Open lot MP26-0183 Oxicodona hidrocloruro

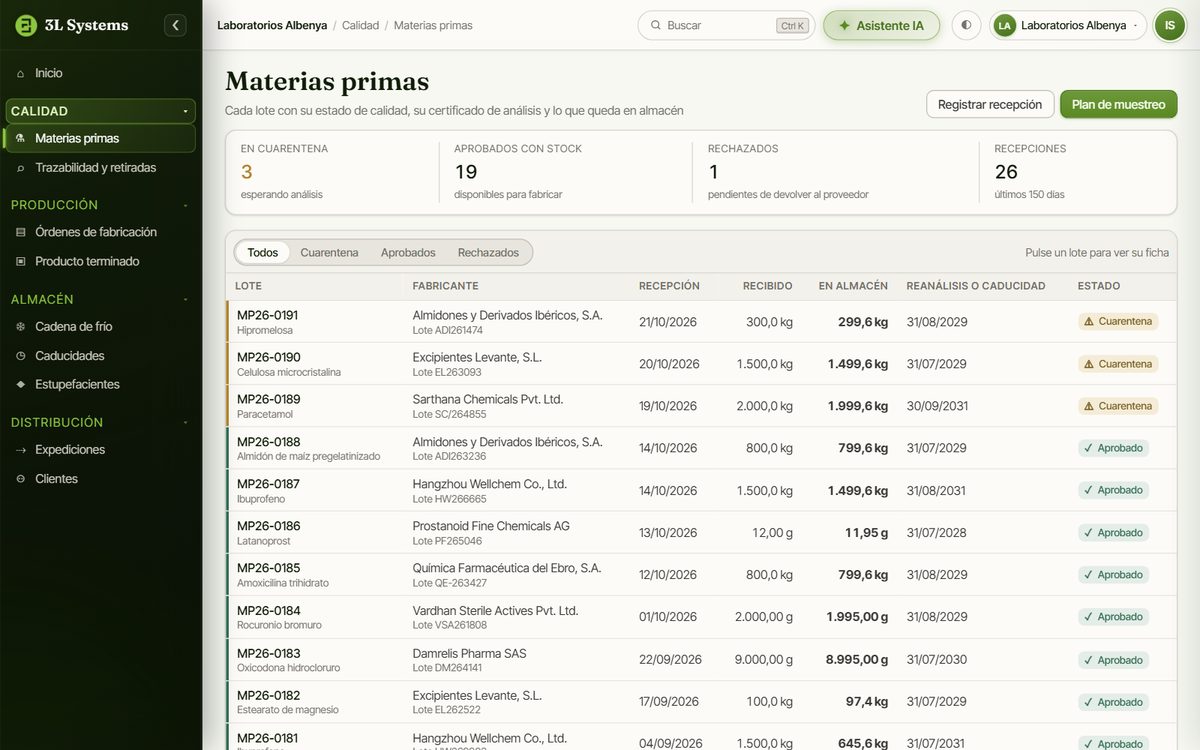tap(701, 660)
